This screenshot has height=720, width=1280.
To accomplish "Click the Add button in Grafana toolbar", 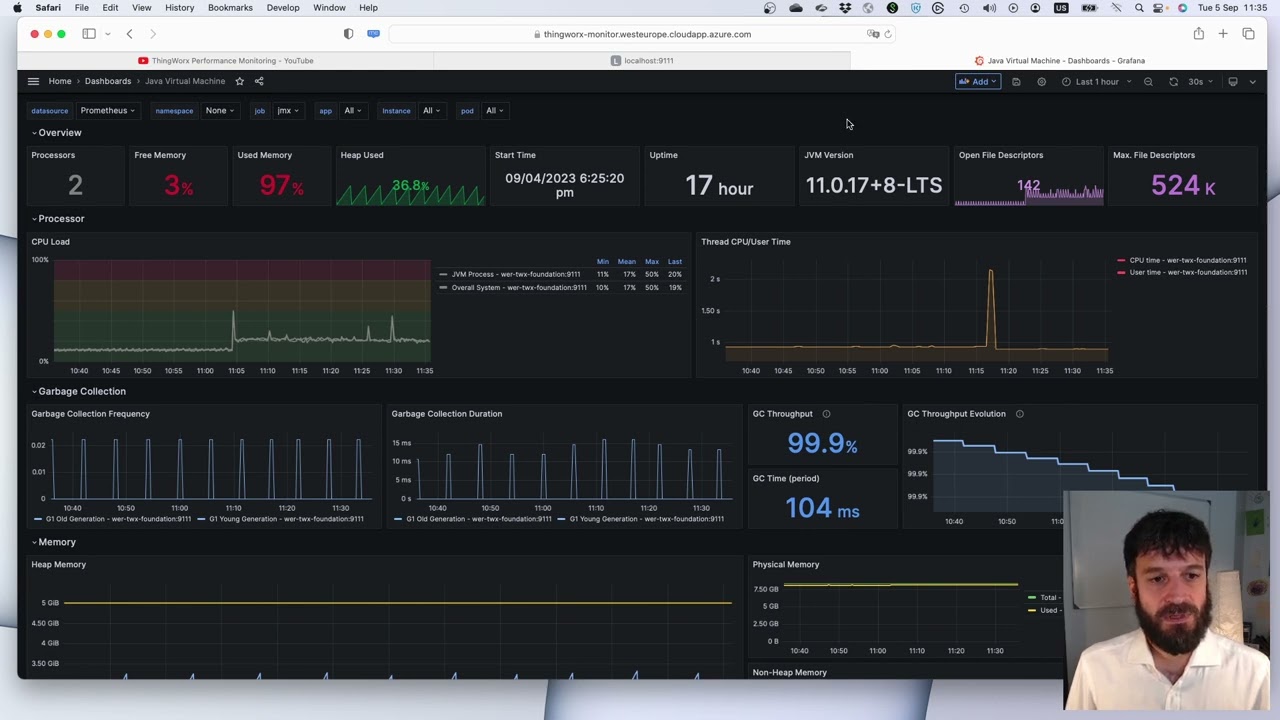I will click(x=977, y=82).
